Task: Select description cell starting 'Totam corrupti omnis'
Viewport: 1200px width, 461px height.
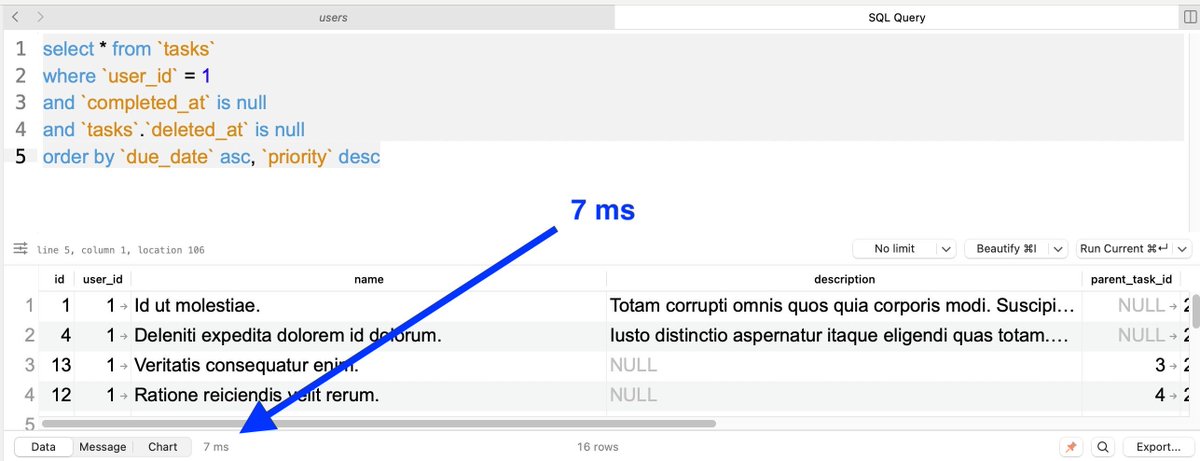Action: (844, 305)
